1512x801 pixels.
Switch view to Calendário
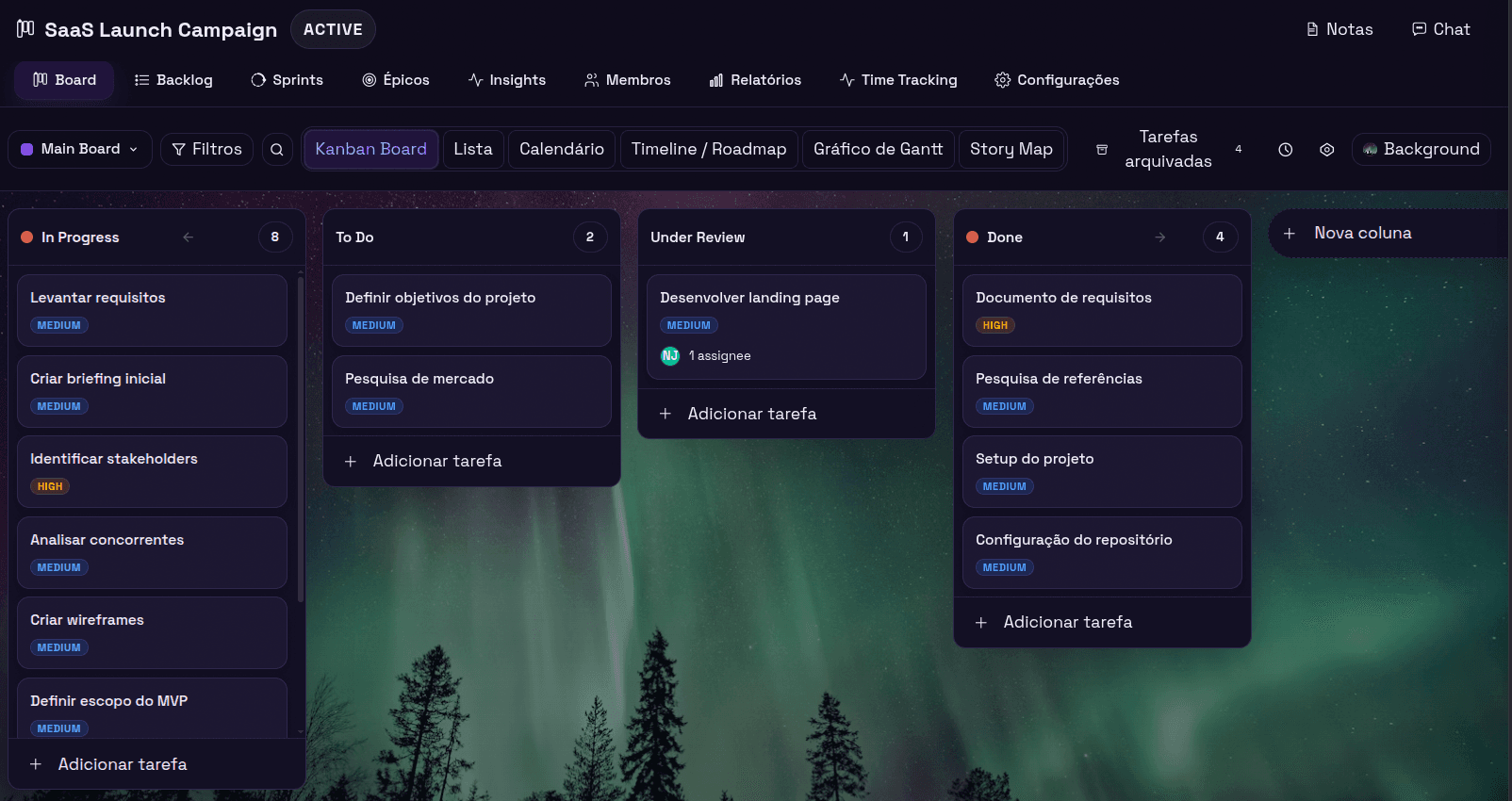(x=562, y=149)
